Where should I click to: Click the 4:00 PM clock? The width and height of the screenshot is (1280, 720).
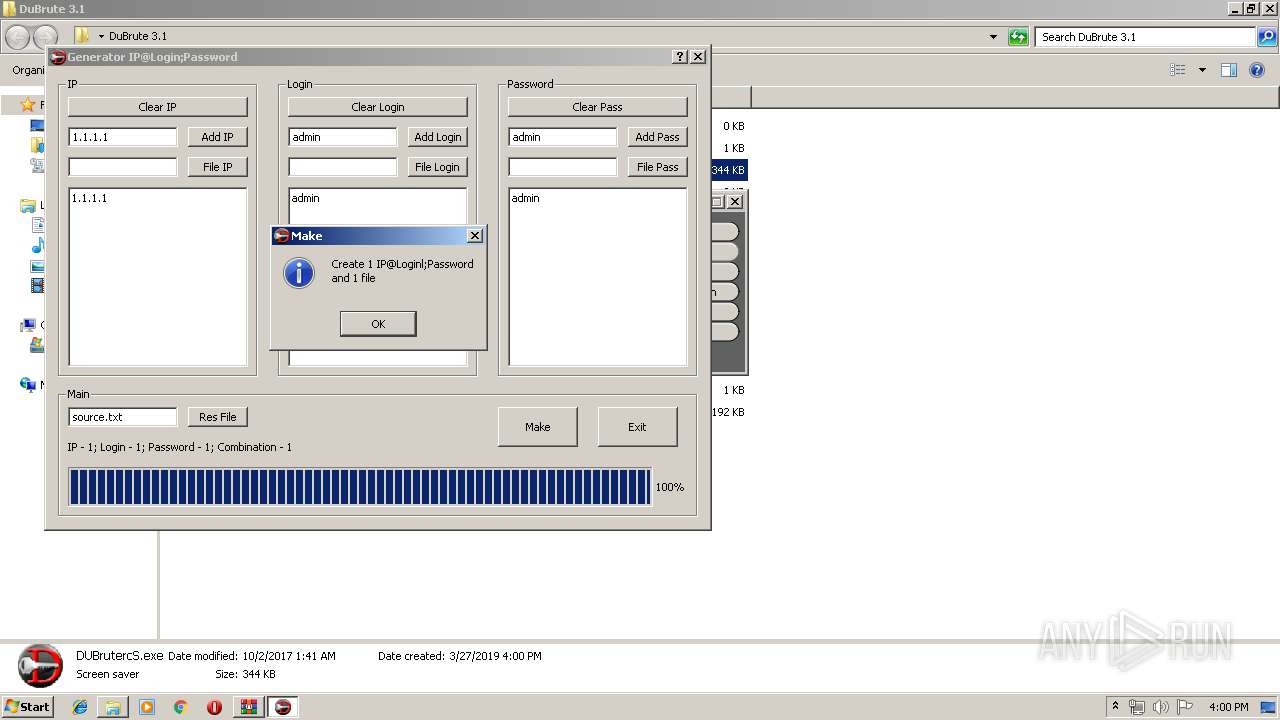[1228, 707]
